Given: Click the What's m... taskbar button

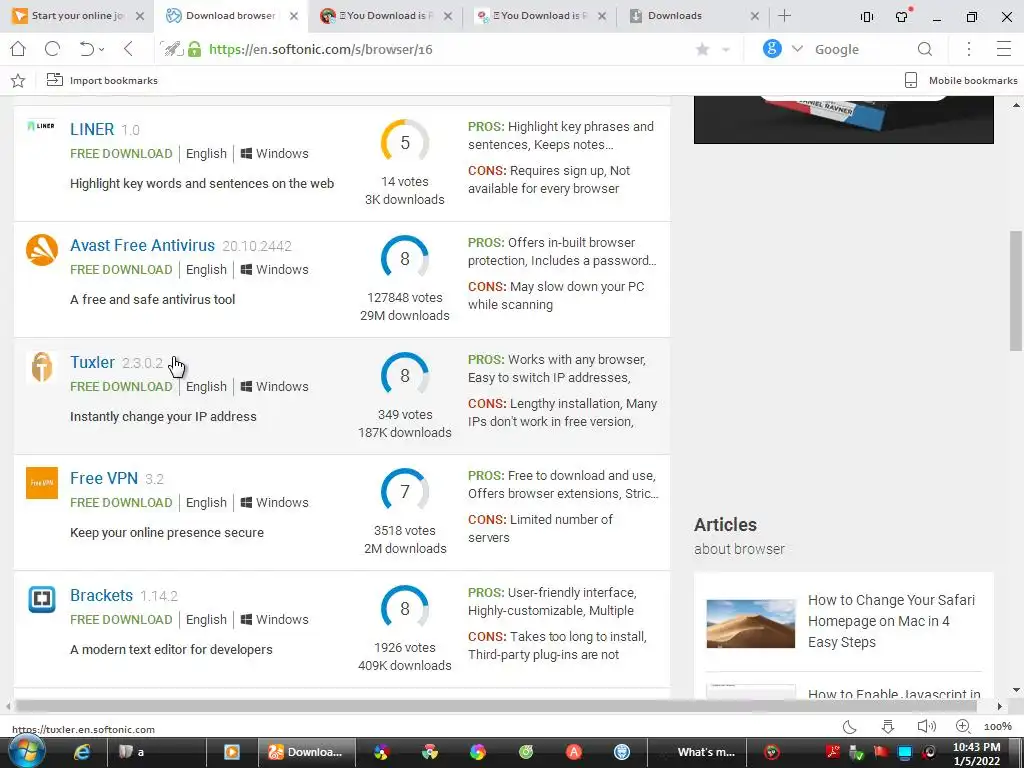Looking at the screenshot, I should [x=697, y=752].
